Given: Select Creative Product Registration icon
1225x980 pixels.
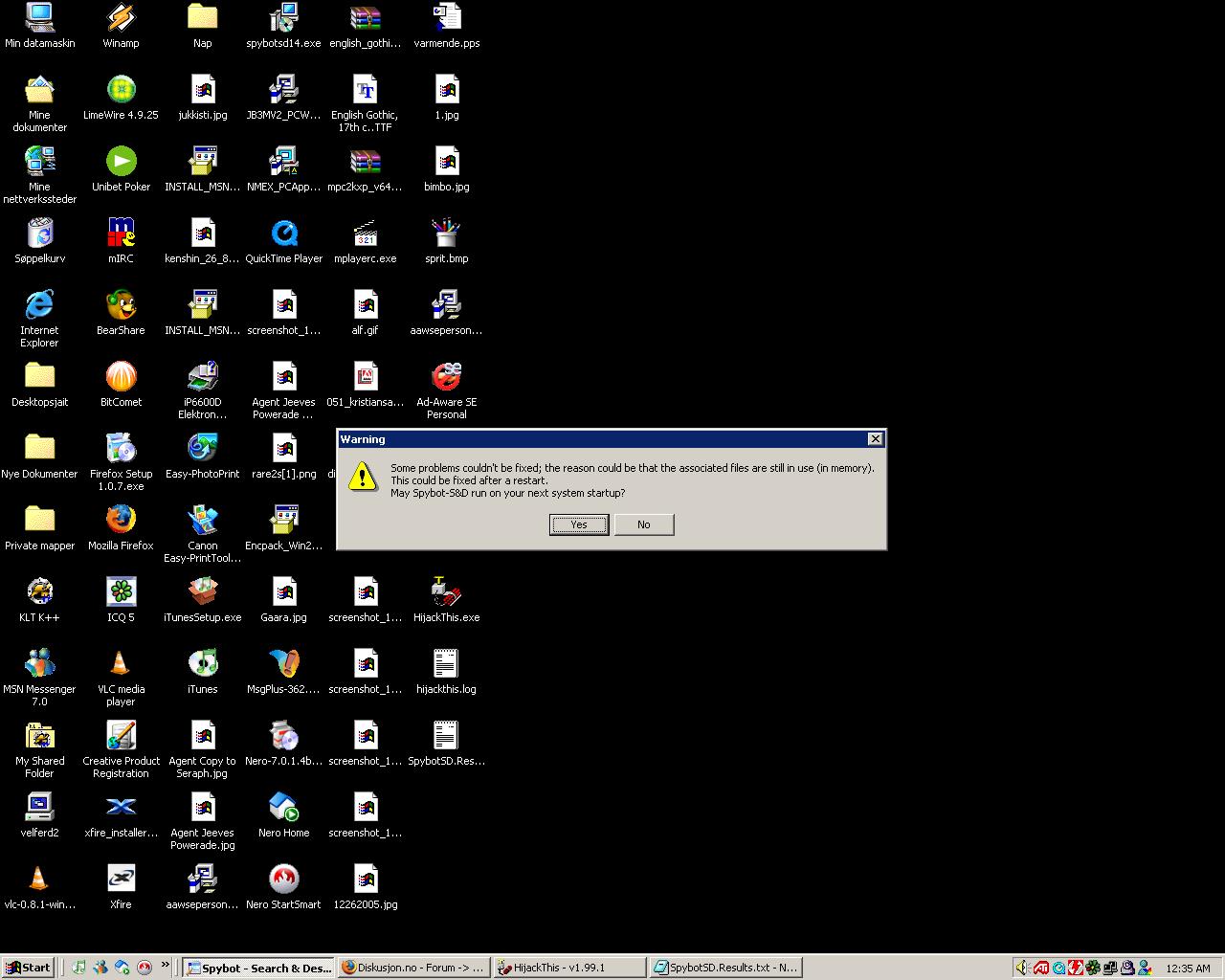Looking at the screenshot, I should 121,749.
